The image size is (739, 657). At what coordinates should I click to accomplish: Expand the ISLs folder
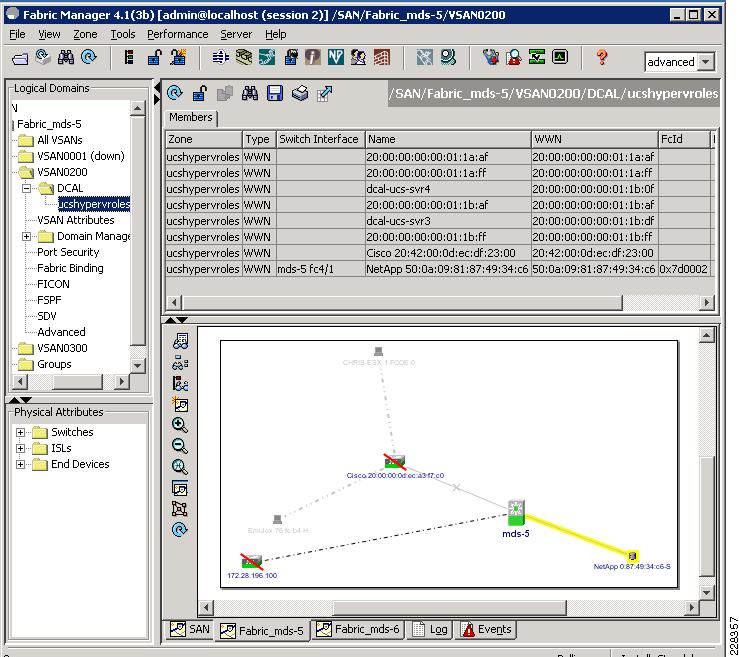point(20,448)
